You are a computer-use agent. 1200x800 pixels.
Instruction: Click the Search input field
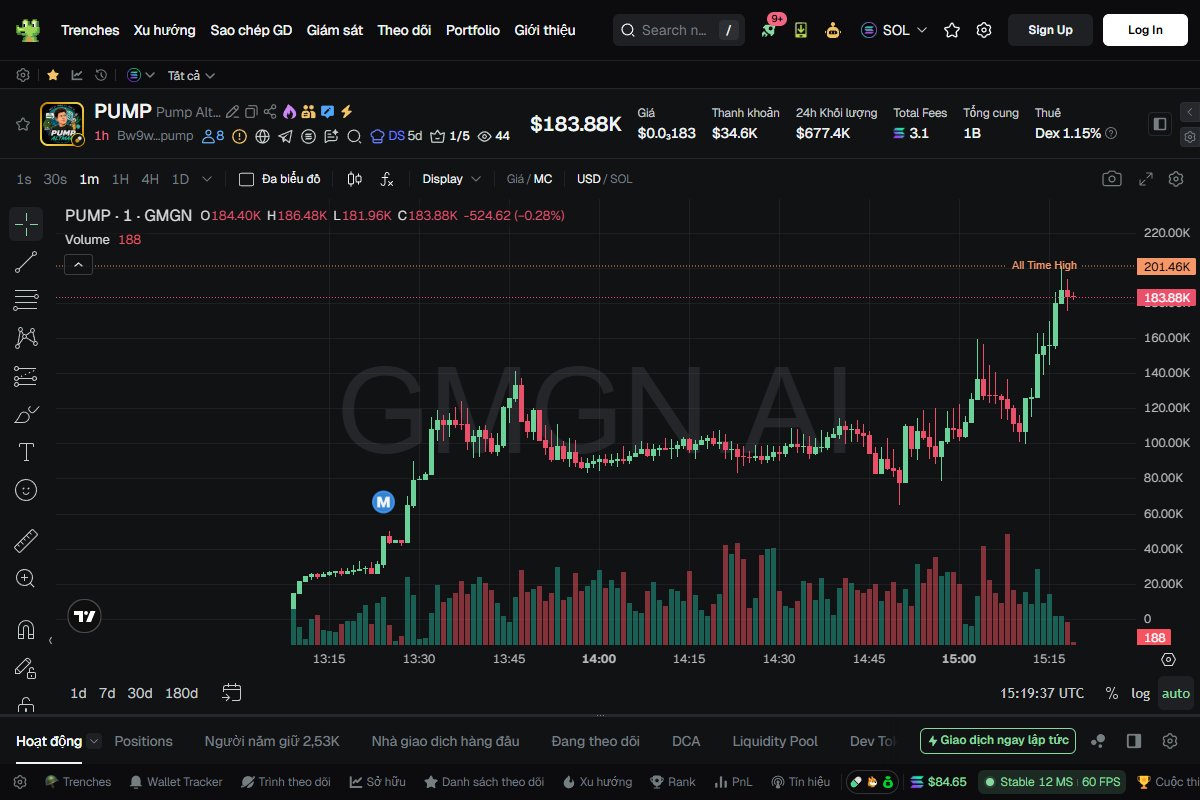678,30
